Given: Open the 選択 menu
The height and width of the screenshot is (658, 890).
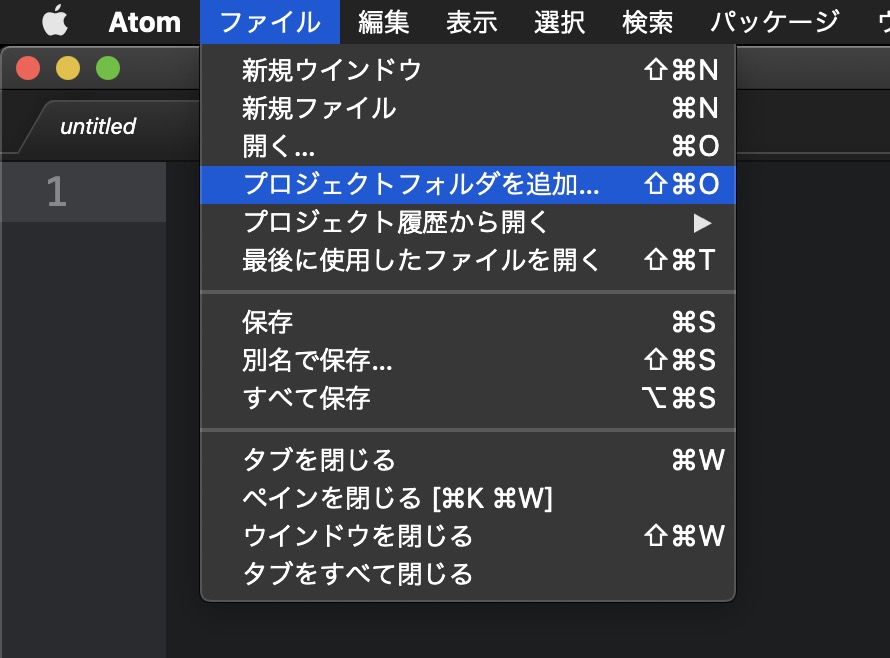Looking at the screenshot, I should 559,21.
